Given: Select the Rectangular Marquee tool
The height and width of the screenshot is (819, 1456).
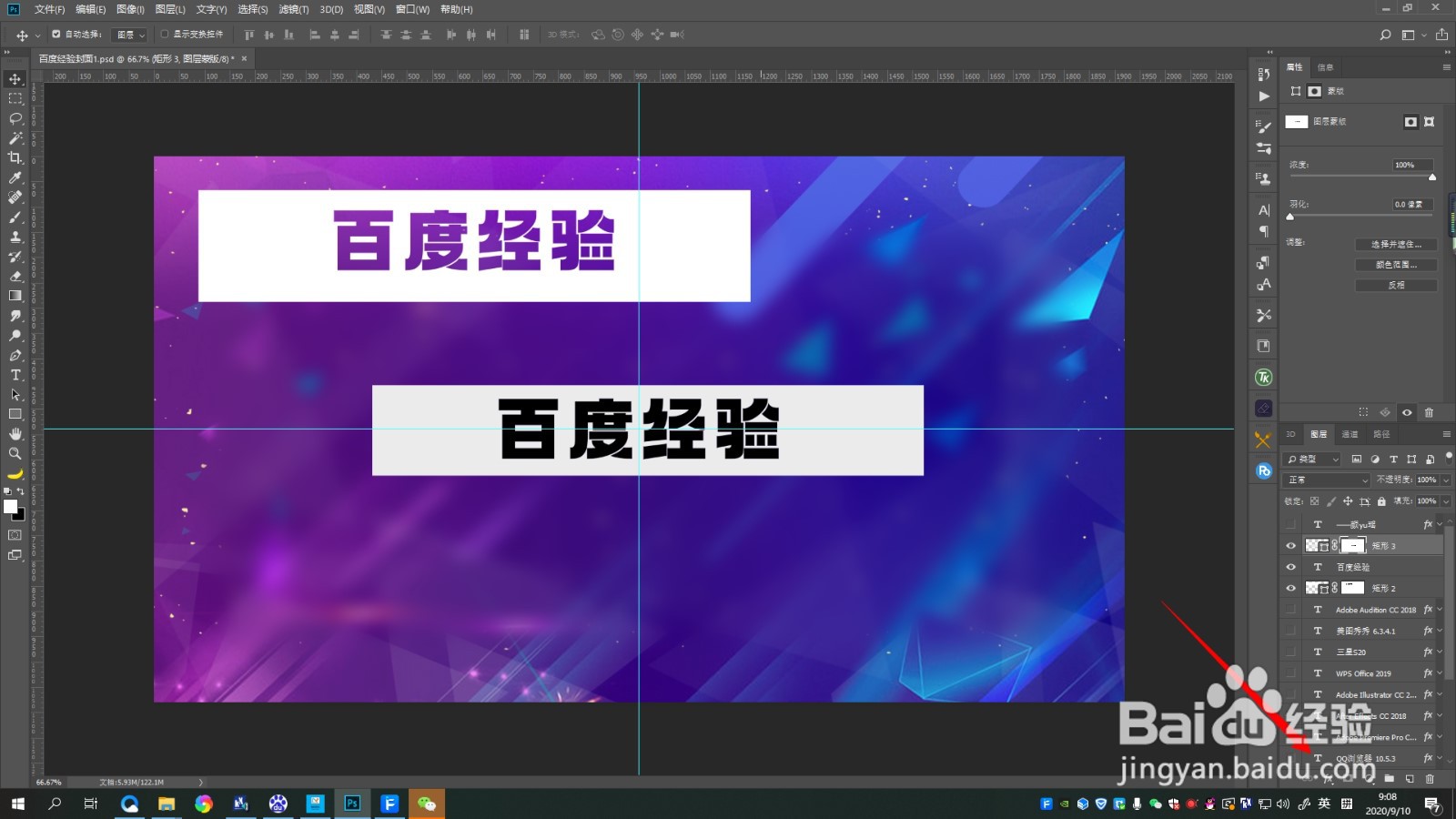Looking at the screenshot, I should coord(15,98).
